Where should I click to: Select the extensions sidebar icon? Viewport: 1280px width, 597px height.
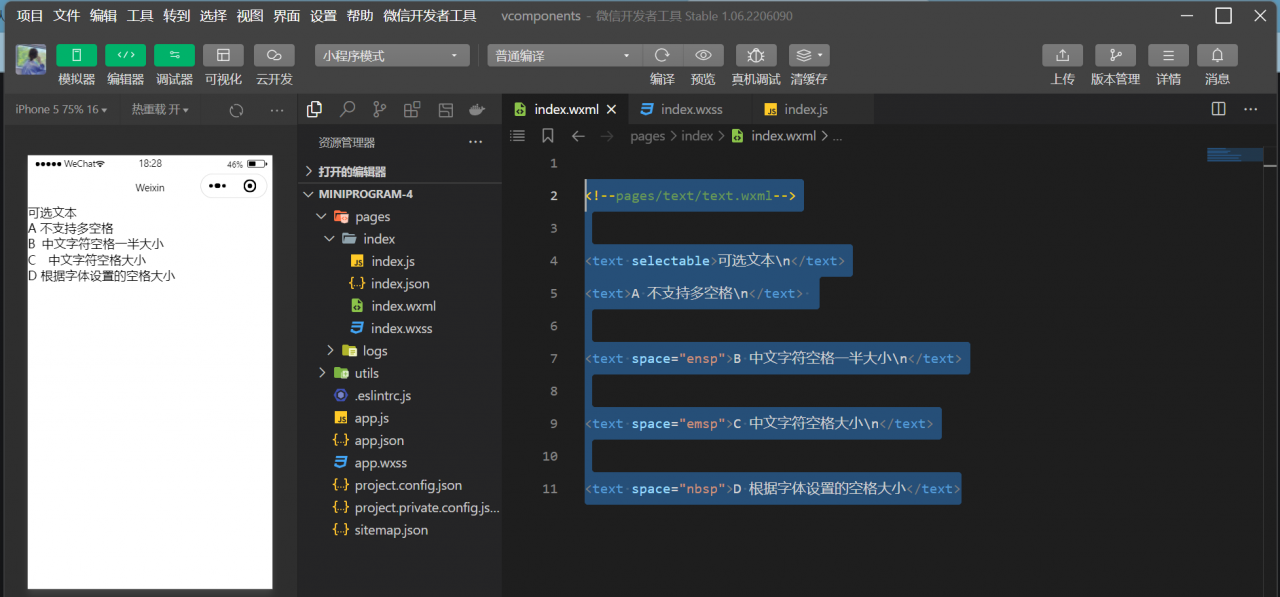tap(412, 109)
